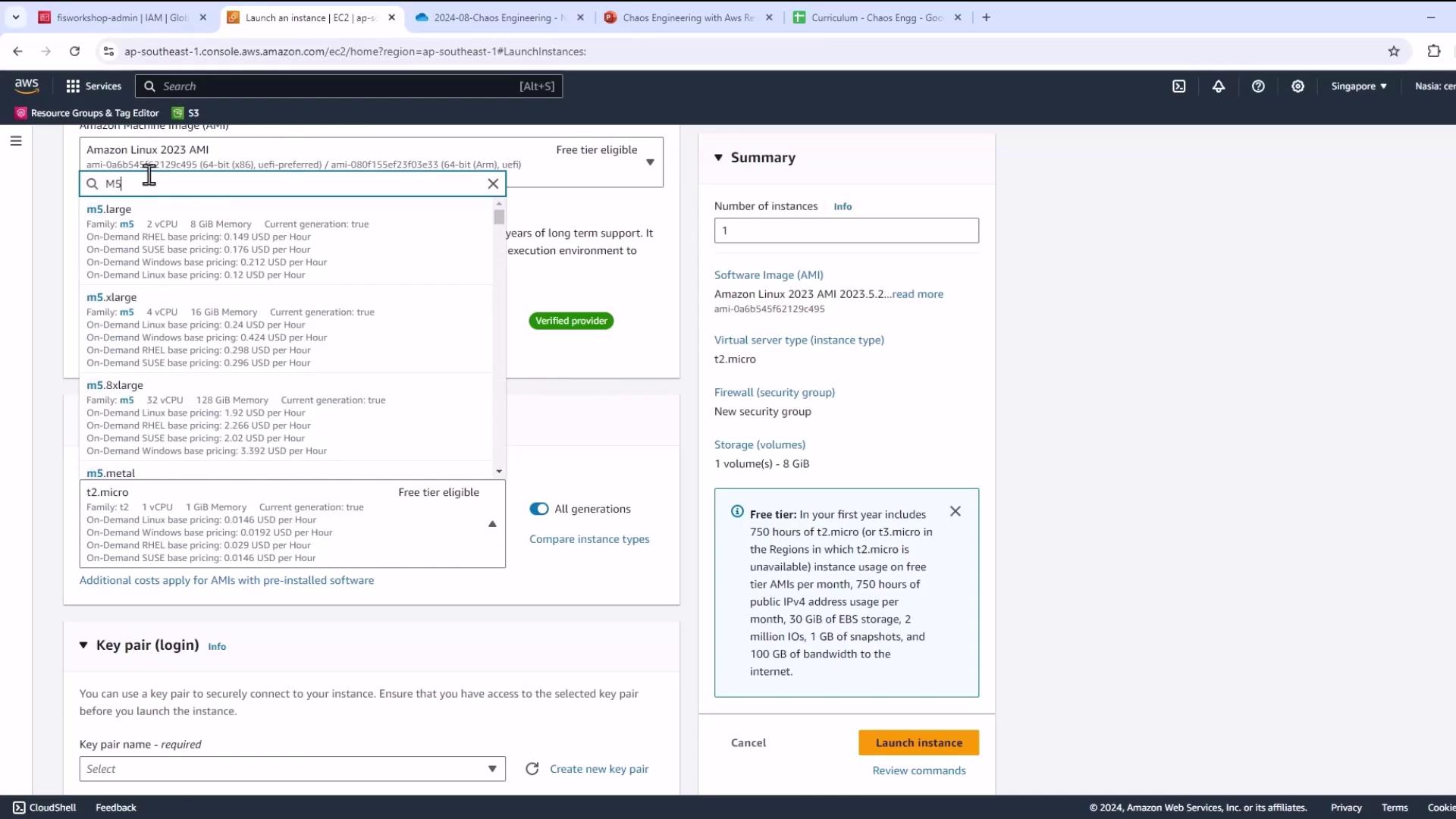Screen dimensions: 1456x819
Task: Open the Software Image (AMI) summary link
Action: pyautogui.click(x=768, y=275)
